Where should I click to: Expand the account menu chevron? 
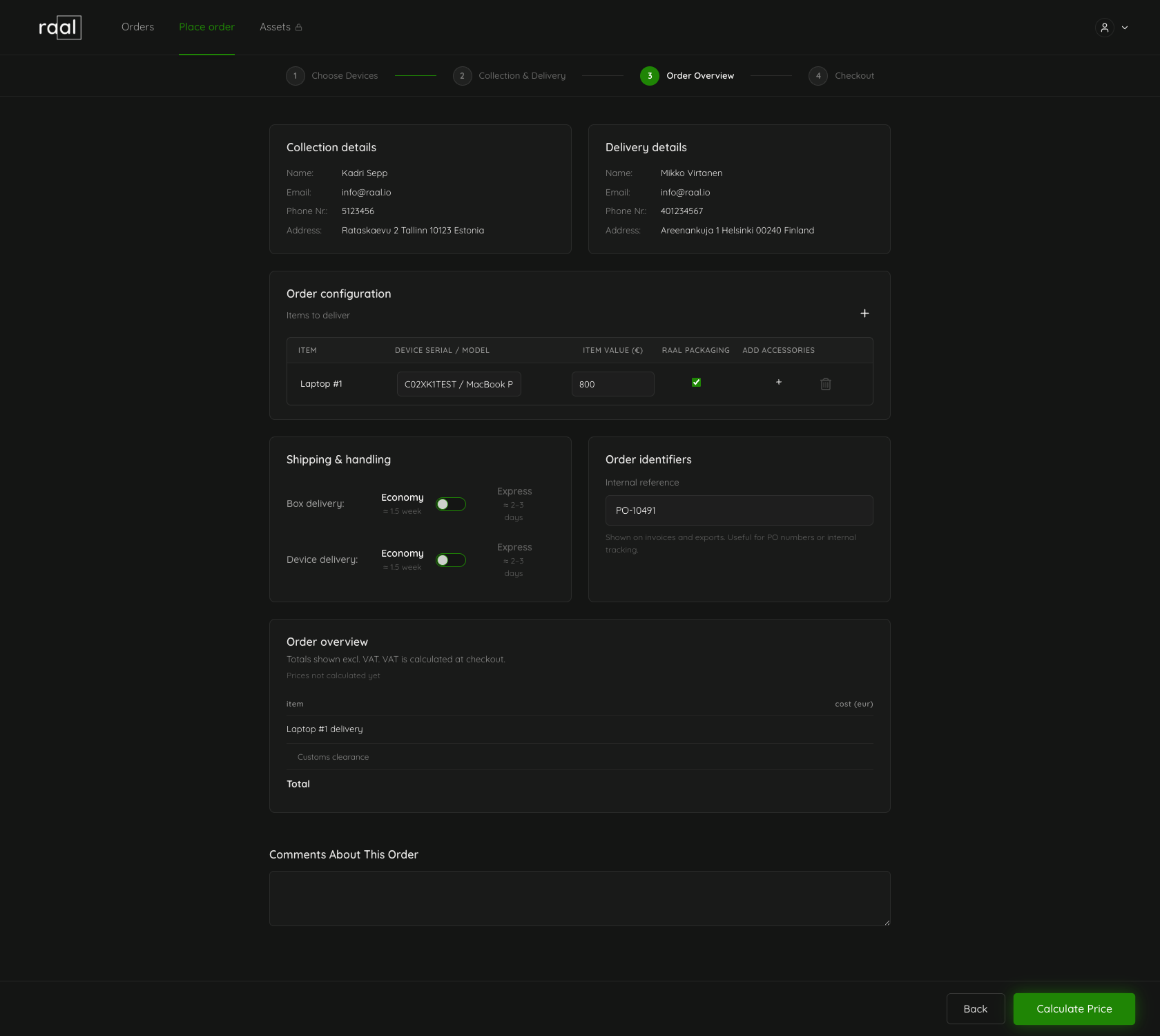pyautogui.click(x=1125, y=28)
